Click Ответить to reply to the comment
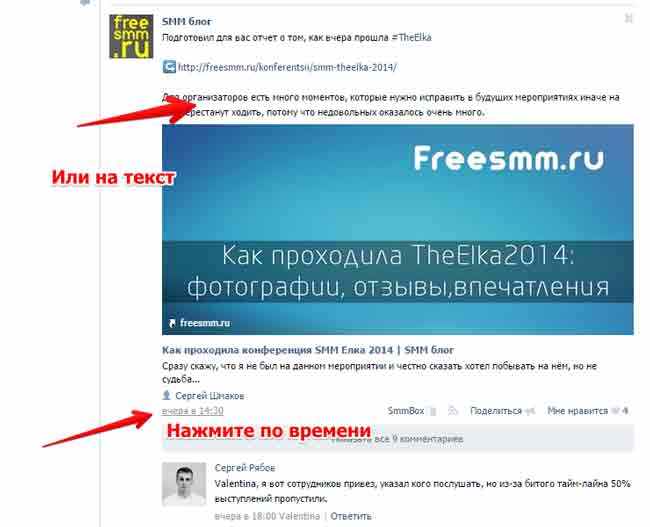This screenshot has height=527, width=650. tap(351, 516)
